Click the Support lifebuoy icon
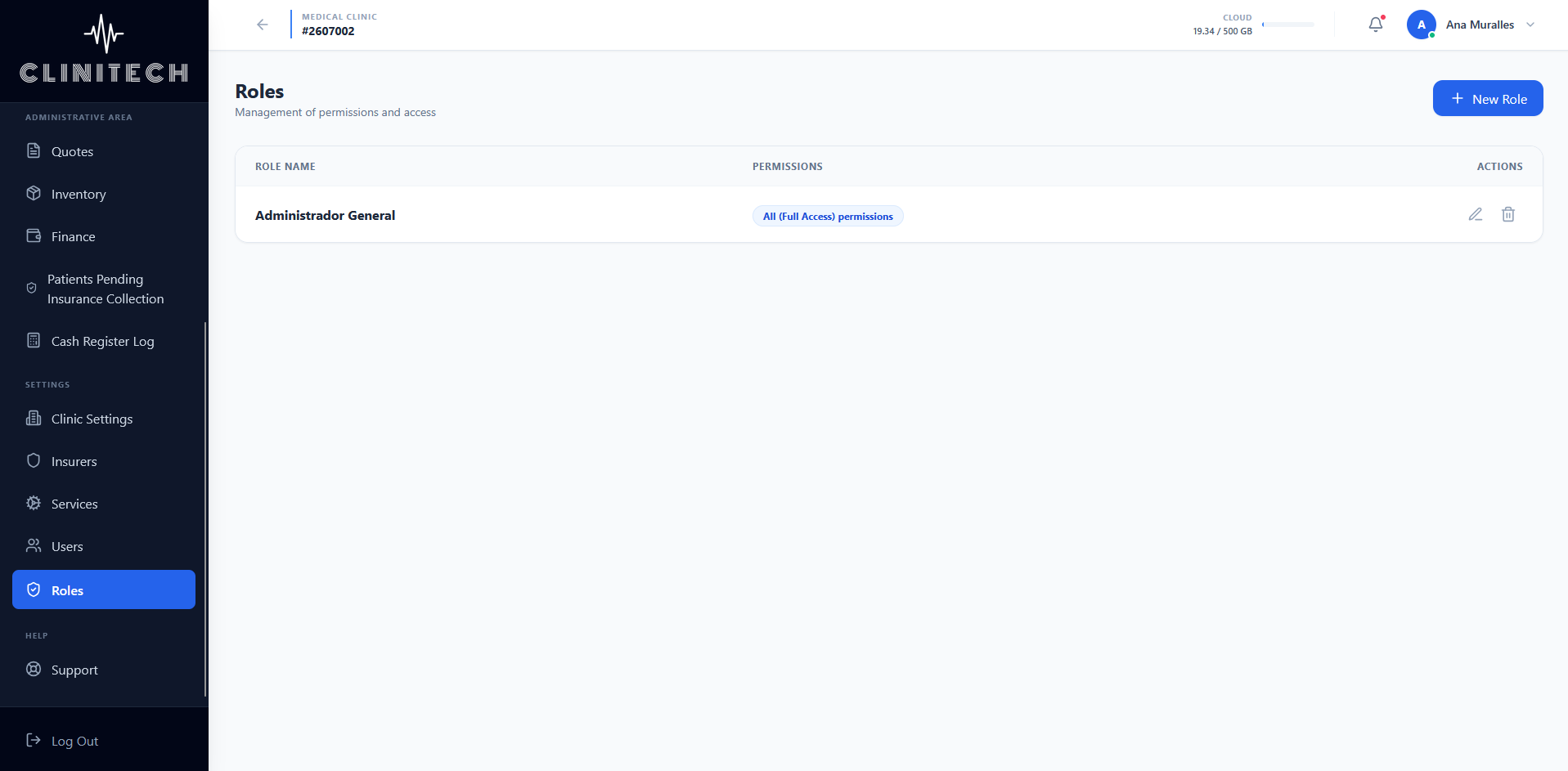The height and width of the screenshot is (771, 1568). (x=34, y=669)
